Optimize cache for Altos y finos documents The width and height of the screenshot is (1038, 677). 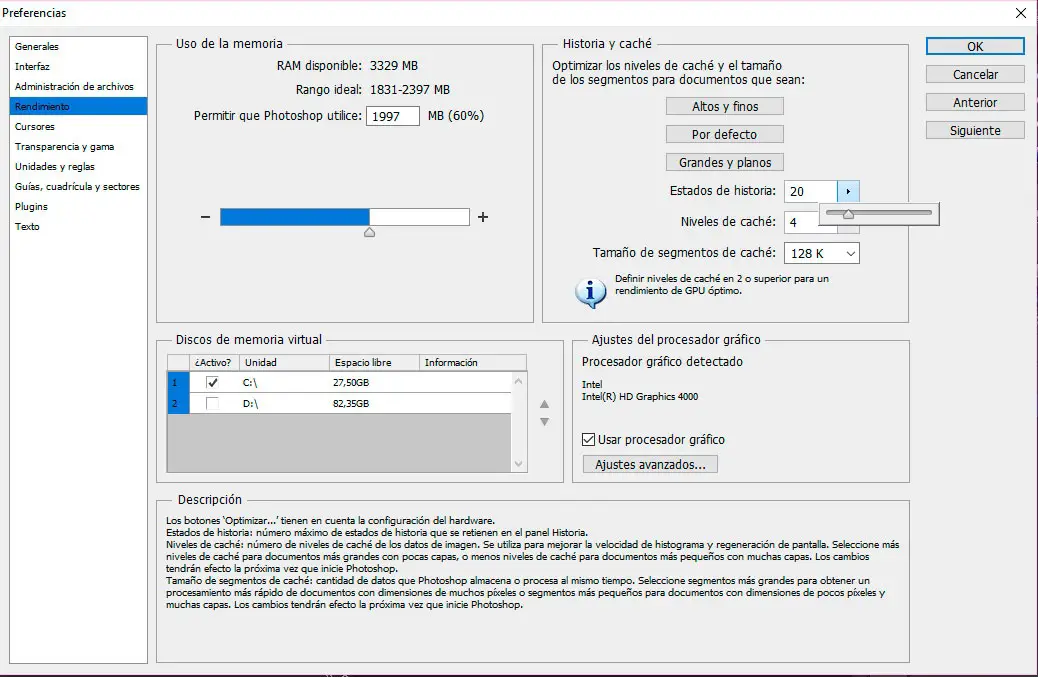tap(725, 107)
